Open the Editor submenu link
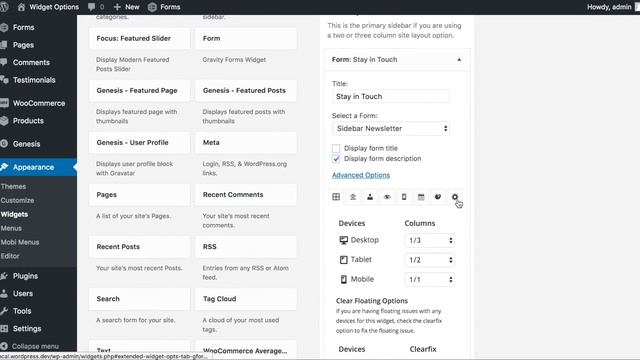 10,256
